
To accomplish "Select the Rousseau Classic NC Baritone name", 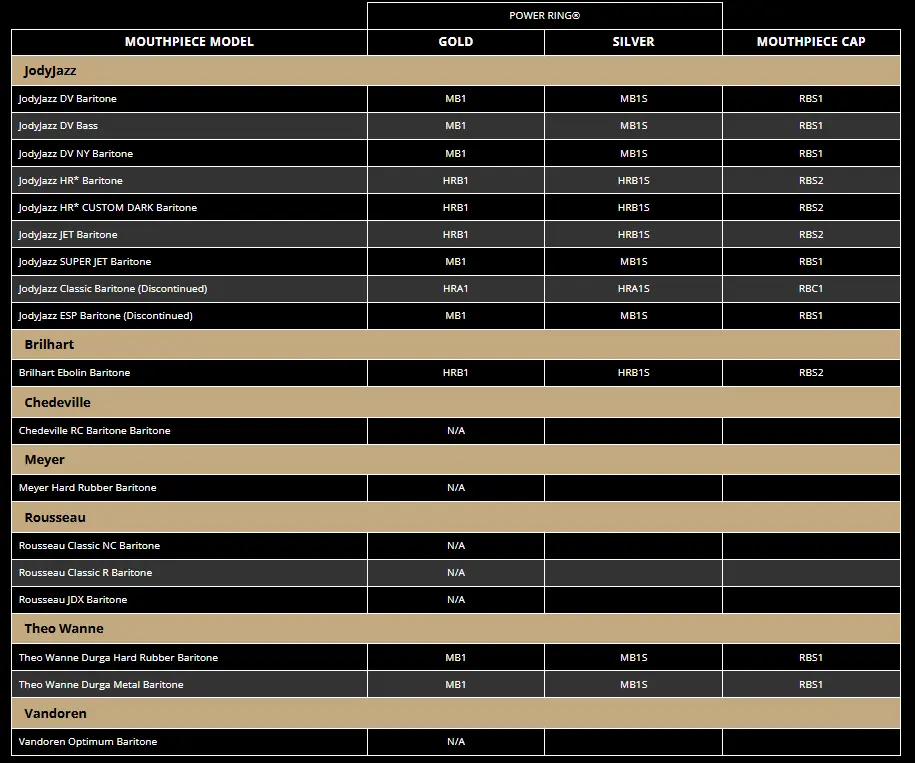I will point(89,545).
